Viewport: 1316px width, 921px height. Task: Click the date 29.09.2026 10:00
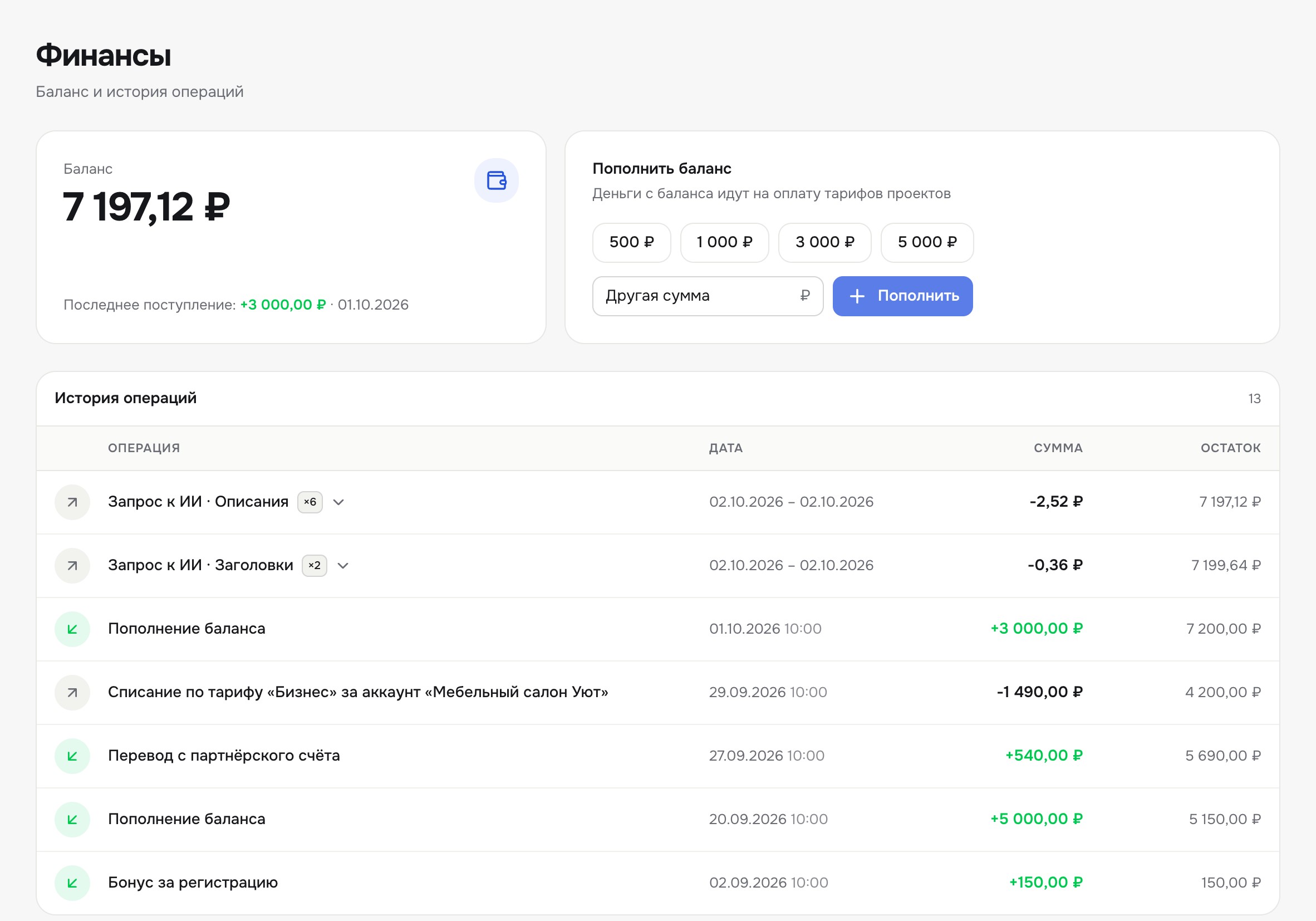[768, 693]
